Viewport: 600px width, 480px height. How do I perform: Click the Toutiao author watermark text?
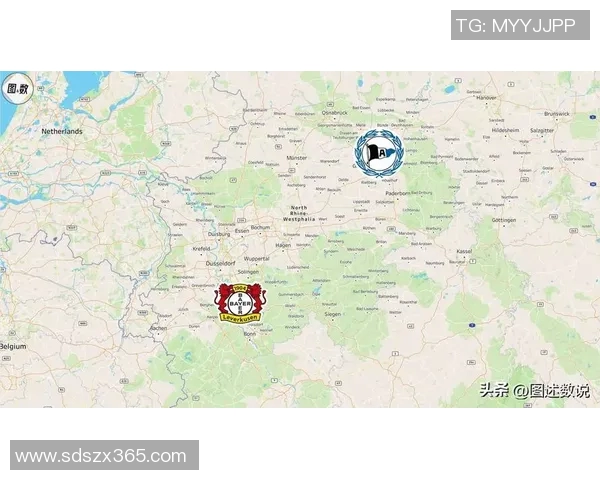(x=535, y=390)
